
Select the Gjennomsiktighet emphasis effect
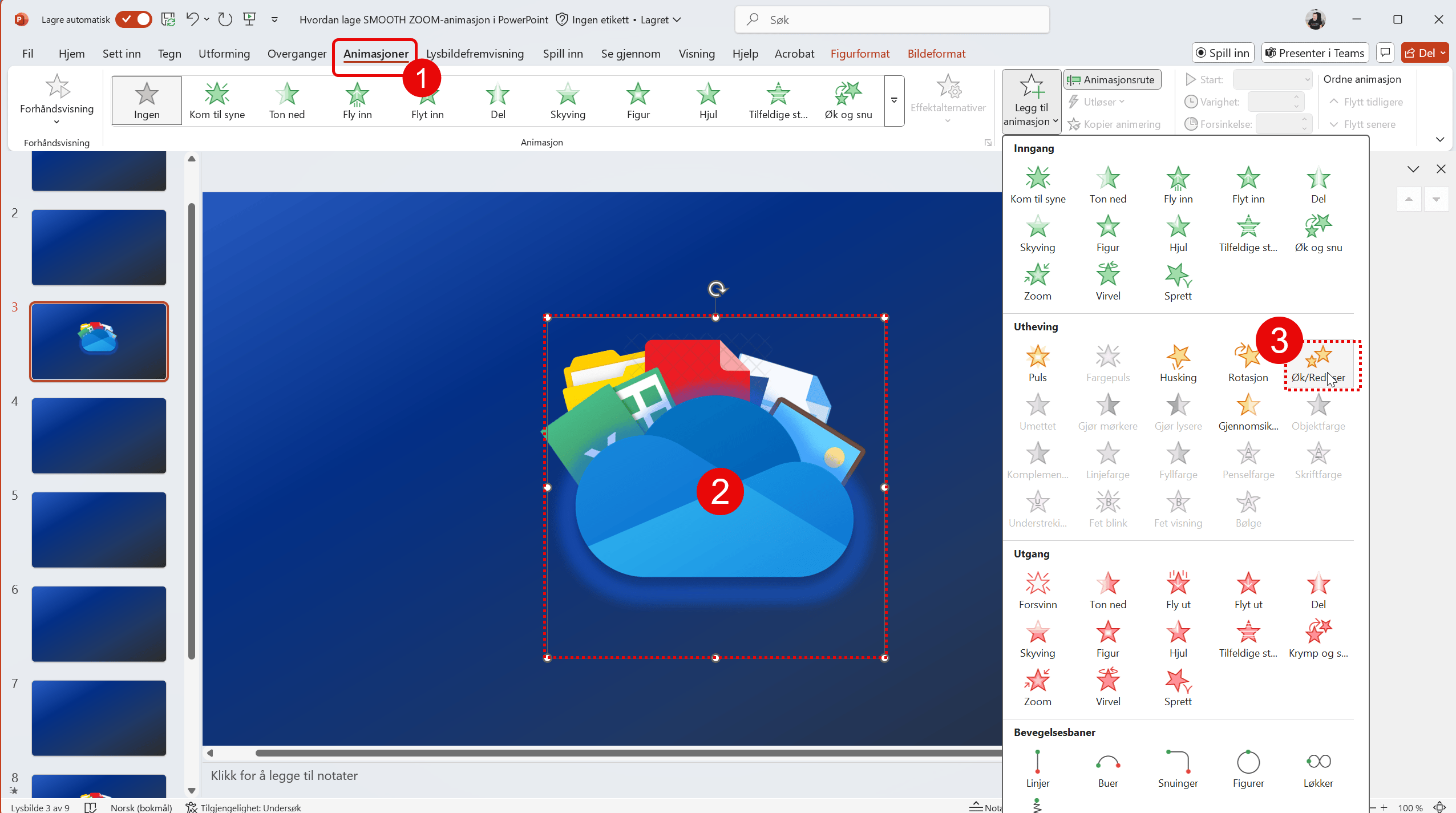click(1248, 411)
